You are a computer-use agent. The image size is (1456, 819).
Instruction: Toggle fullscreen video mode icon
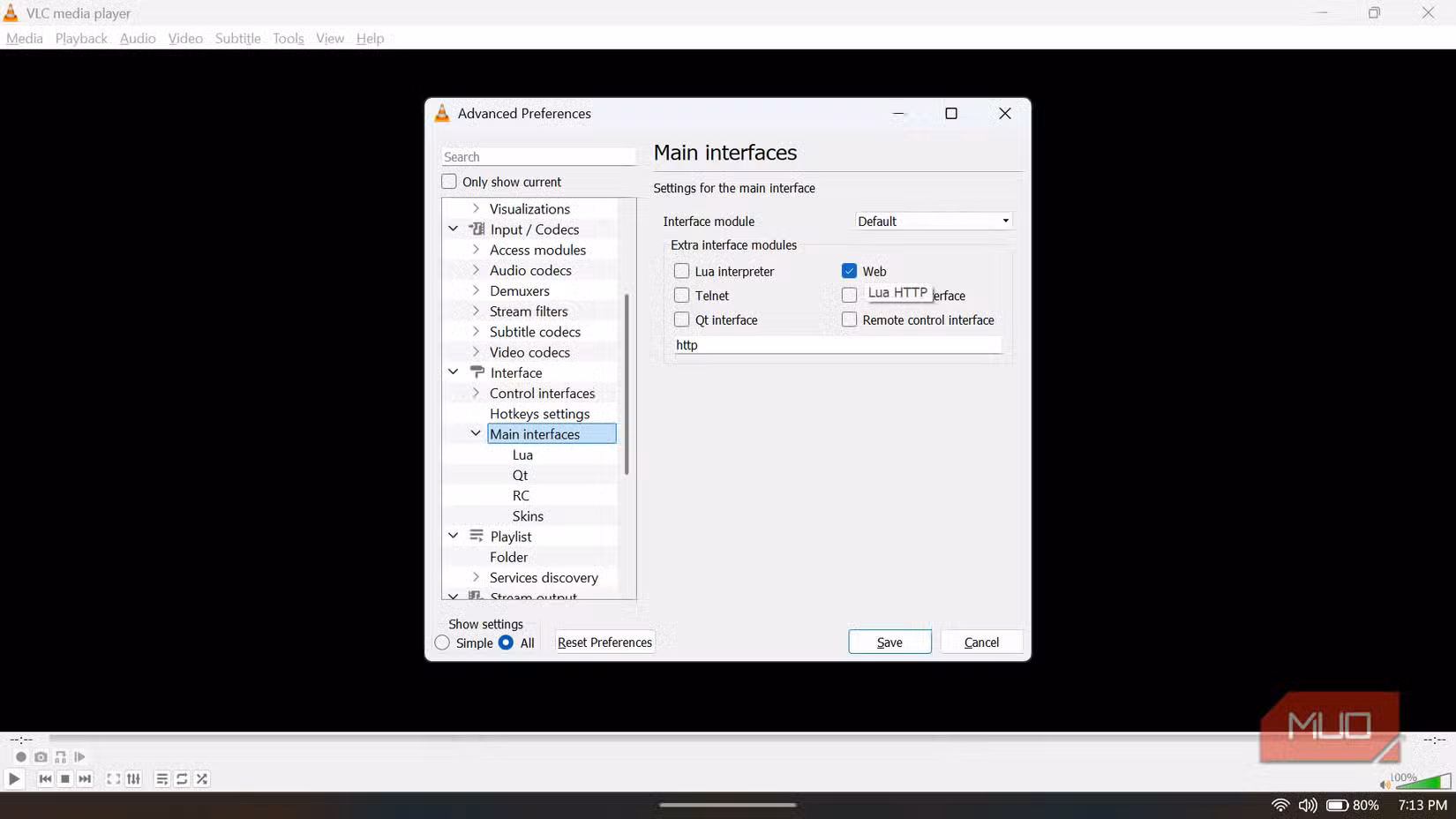coord(114,779)
